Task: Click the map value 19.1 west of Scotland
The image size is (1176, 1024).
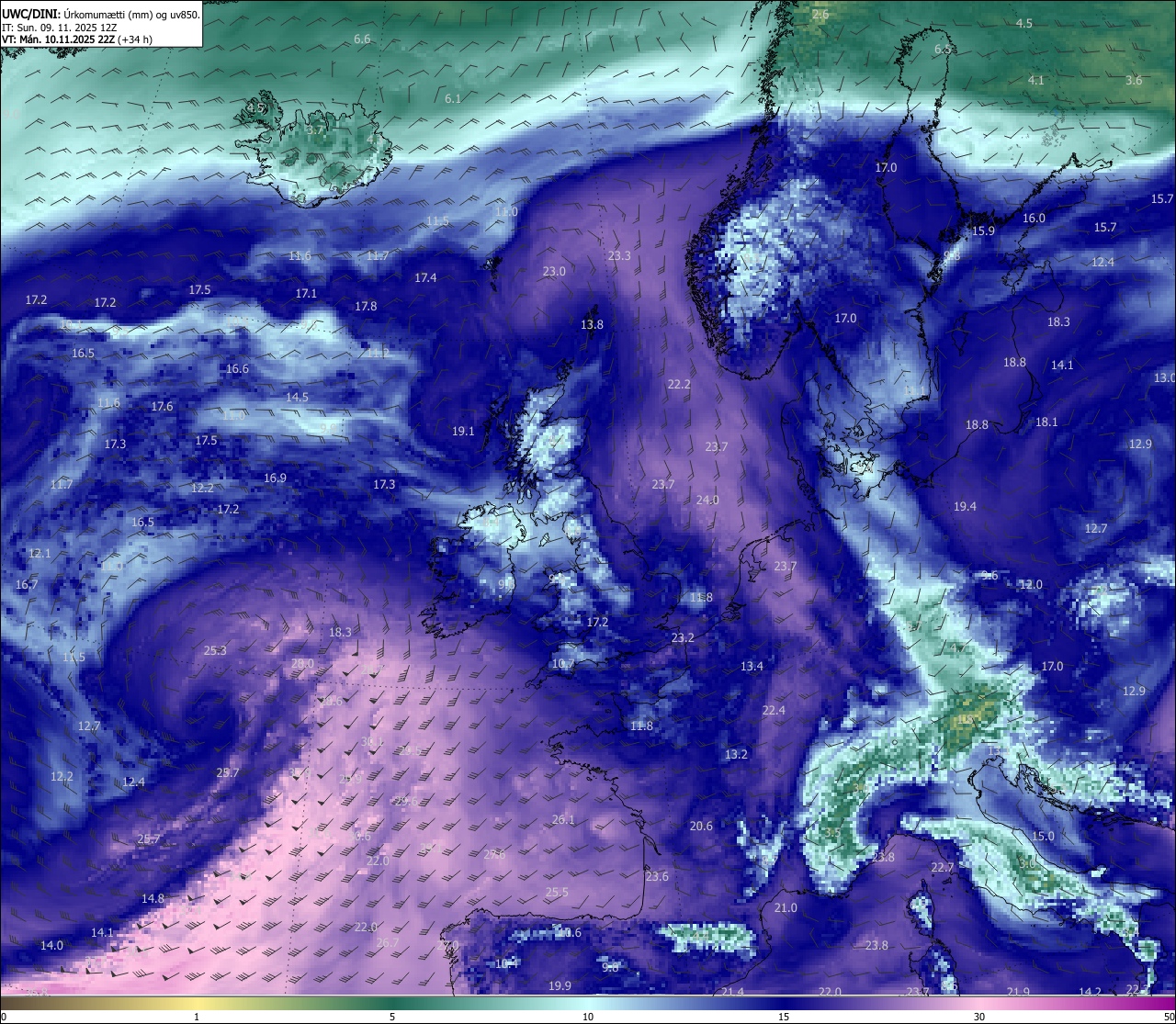Action: [x=463, y=432]
